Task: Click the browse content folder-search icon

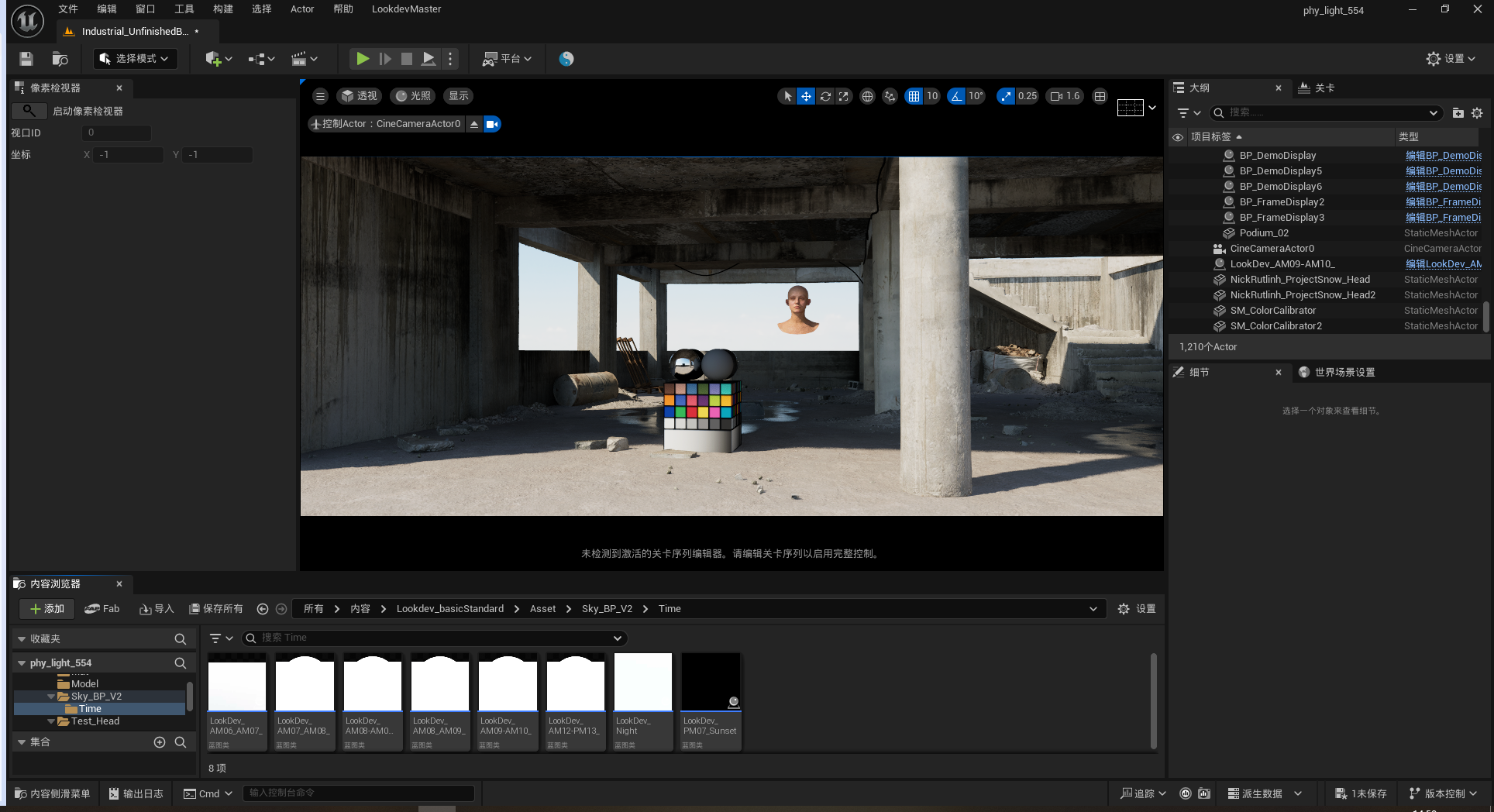Action: click(x=60, y=59)
